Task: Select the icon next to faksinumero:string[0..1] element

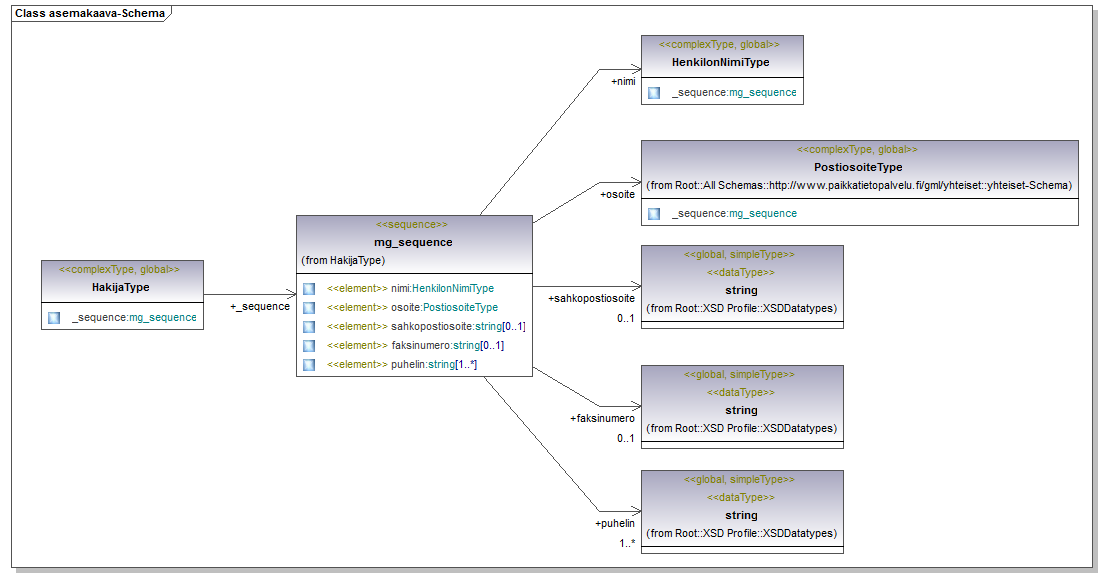Action: pos(309,346)
